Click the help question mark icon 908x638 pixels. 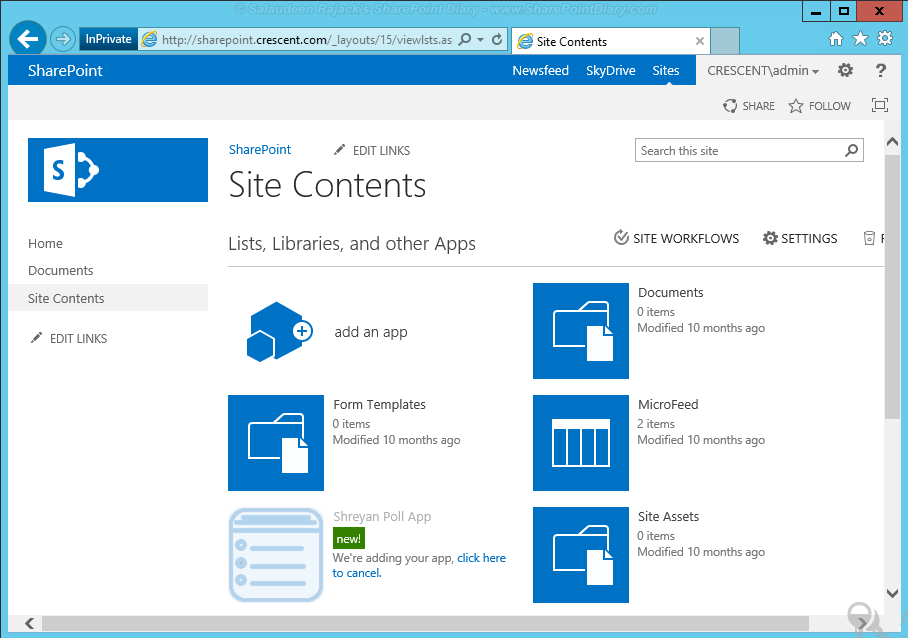click(880, 71)
